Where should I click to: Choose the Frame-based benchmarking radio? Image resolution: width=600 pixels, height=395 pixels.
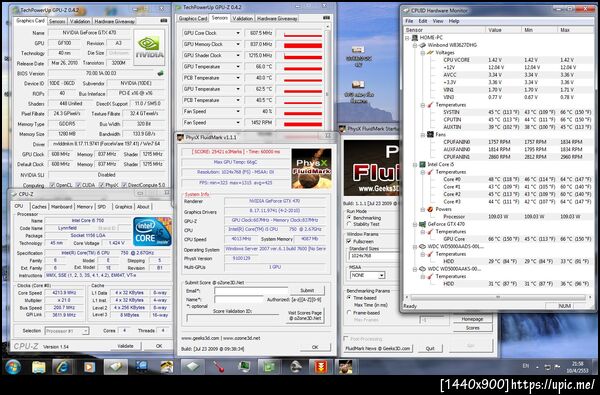click(x=349, y=312)
